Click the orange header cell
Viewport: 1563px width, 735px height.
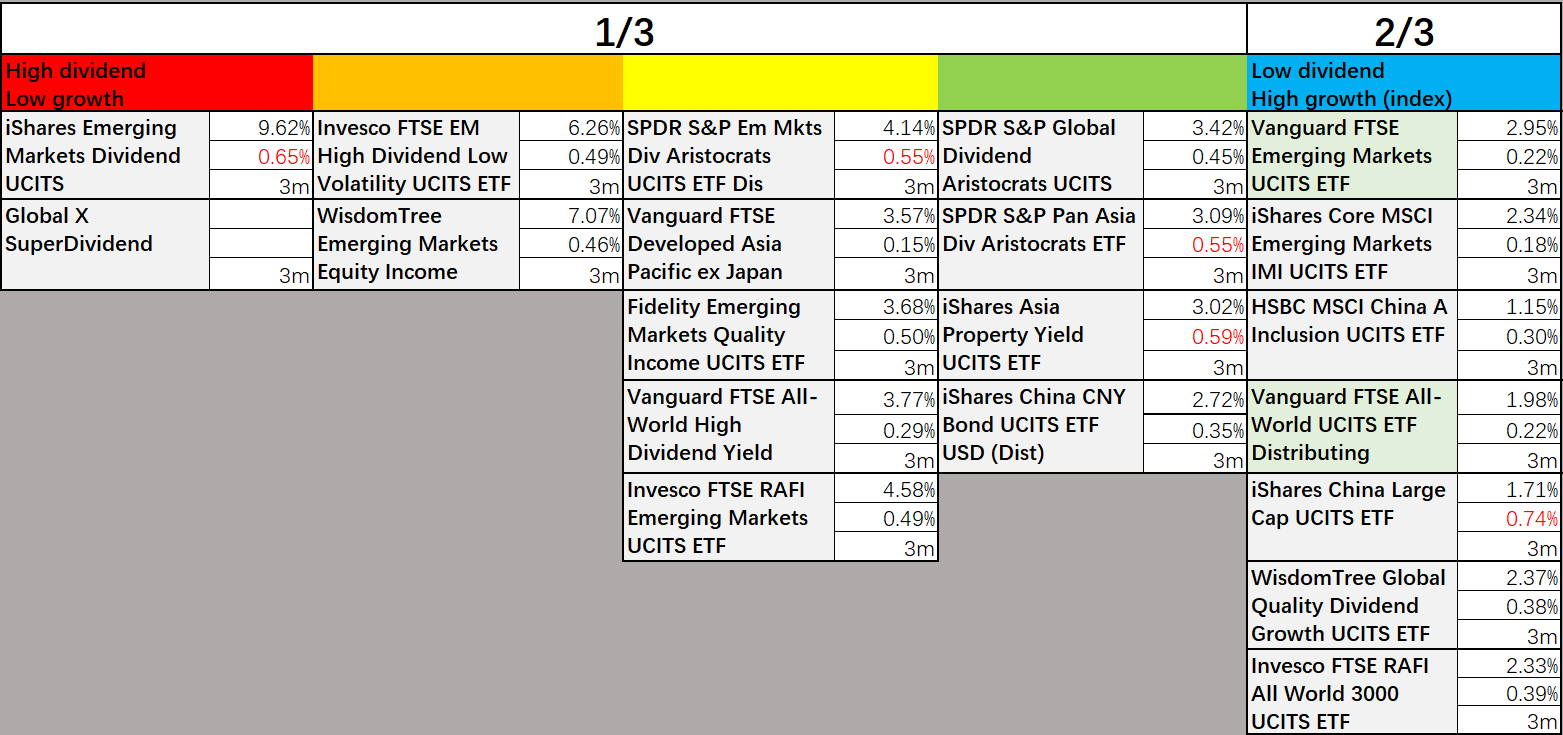(467, 84)
